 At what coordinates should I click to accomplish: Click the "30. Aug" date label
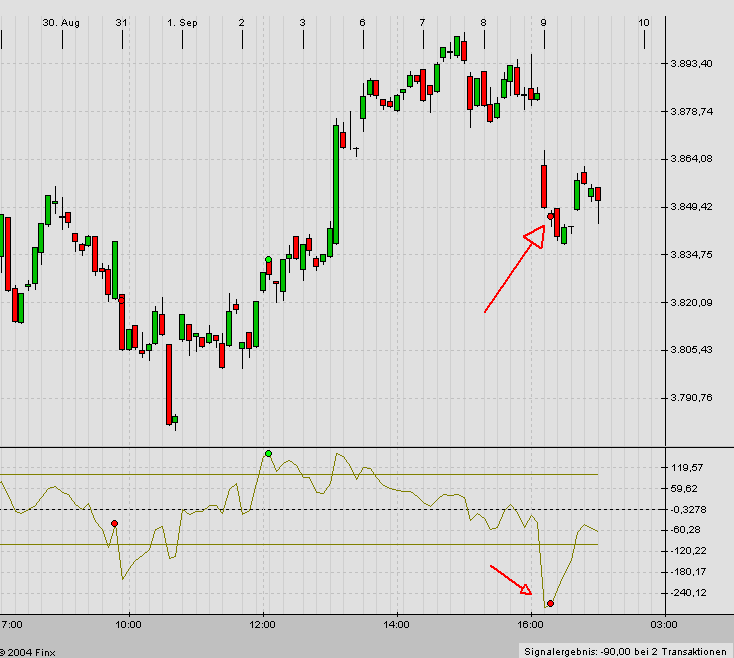(x=61, y=21)
